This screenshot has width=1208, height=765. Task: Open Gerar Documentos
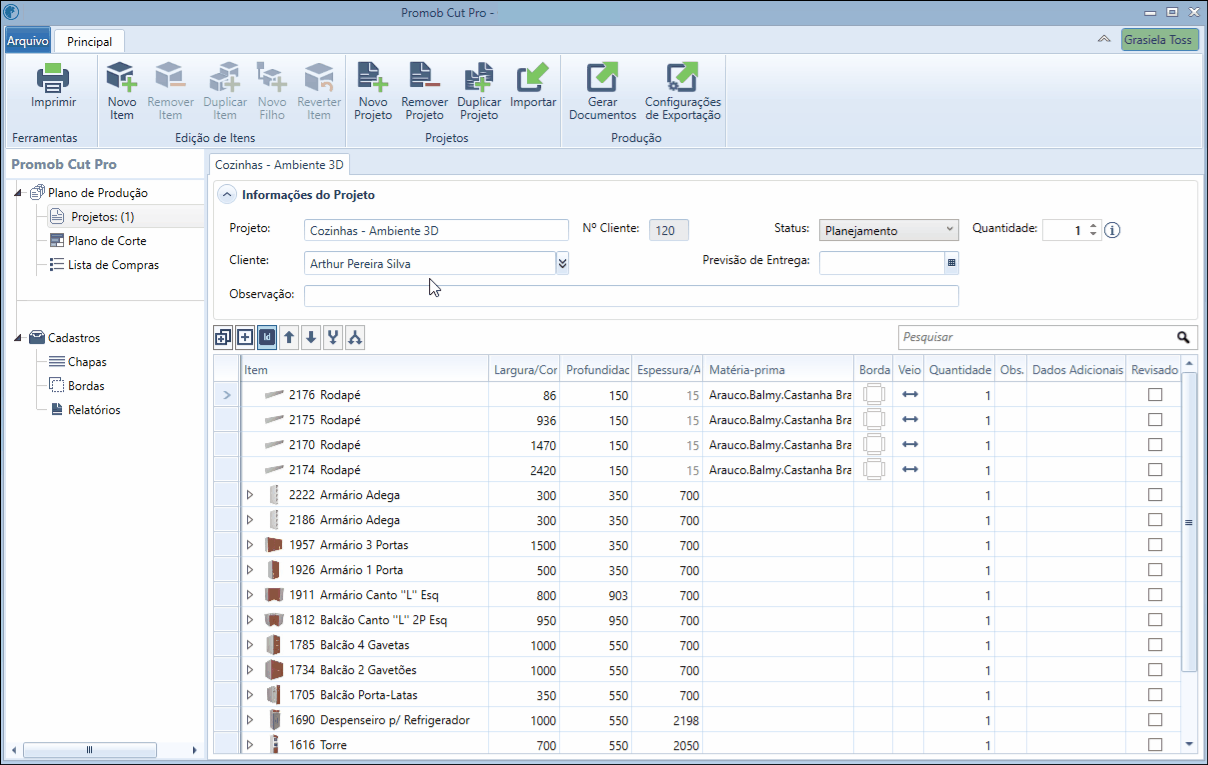(x=602, y=77)
